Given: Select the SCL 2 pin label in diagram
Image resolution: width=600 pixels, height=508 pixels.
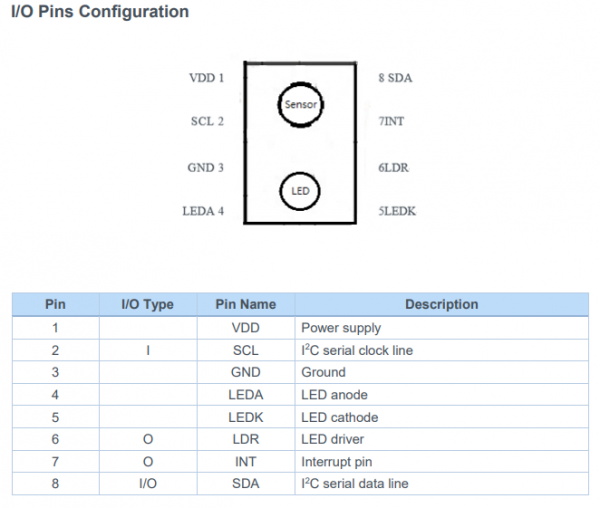Looking at the screenshot, I should pyautogui.click(x=207, y=122).
